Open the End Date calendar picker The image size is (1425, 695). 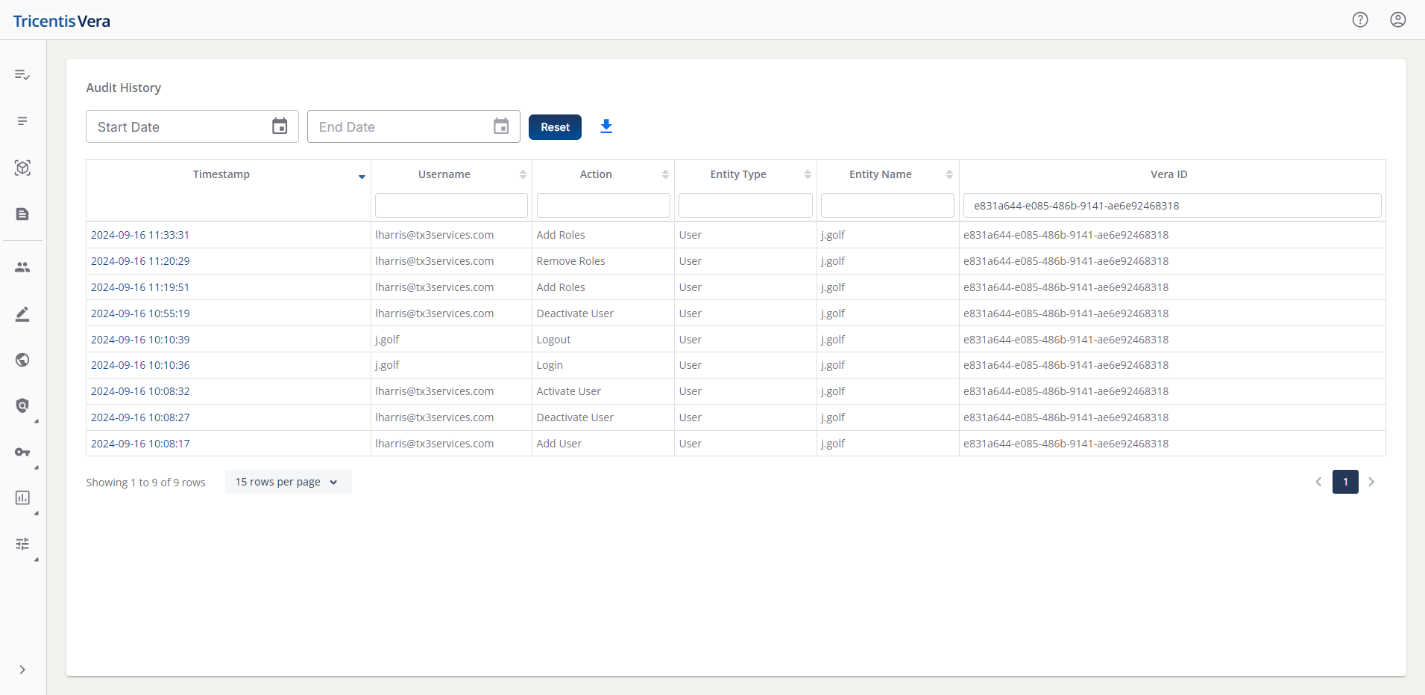[x=501, y=127]
